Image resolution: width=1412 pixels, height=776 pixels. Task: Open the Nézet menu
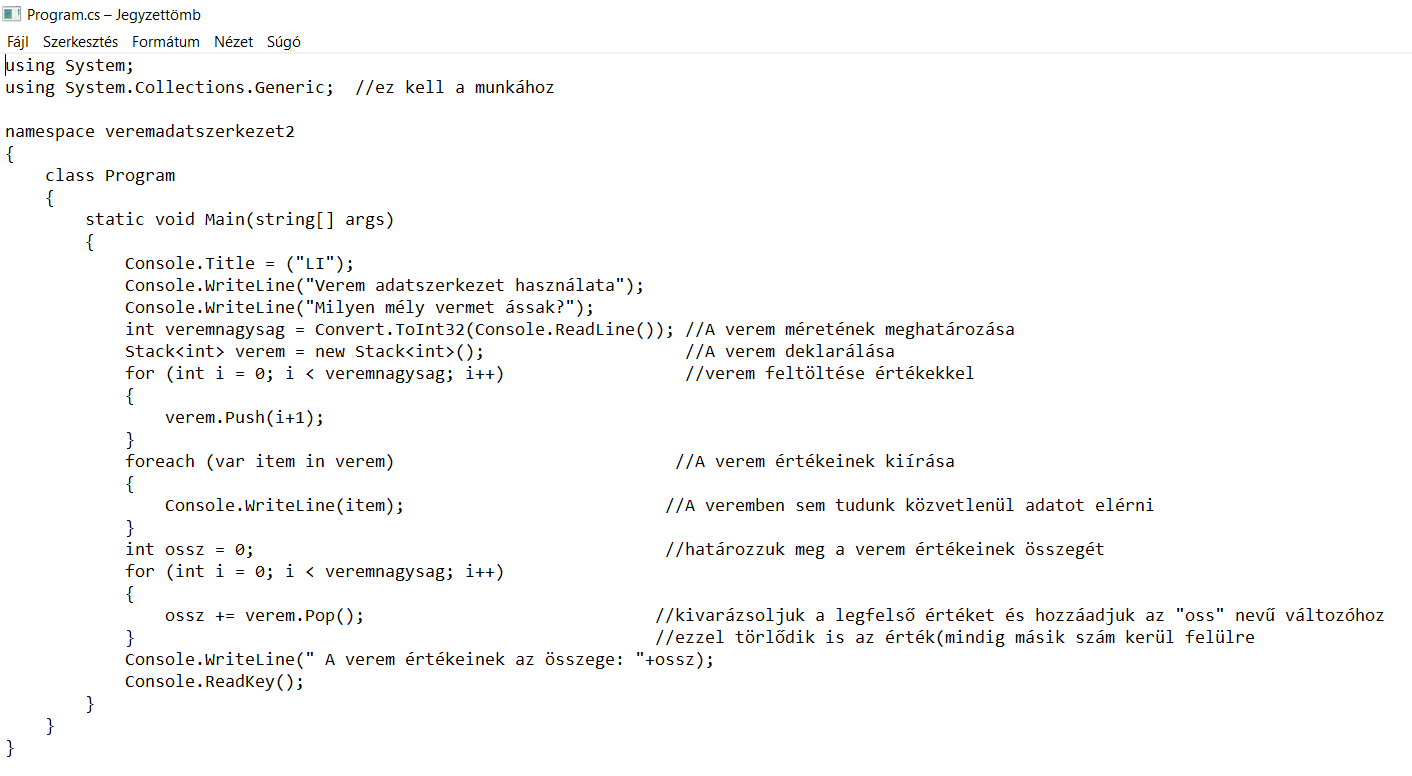tap(234, 42)
